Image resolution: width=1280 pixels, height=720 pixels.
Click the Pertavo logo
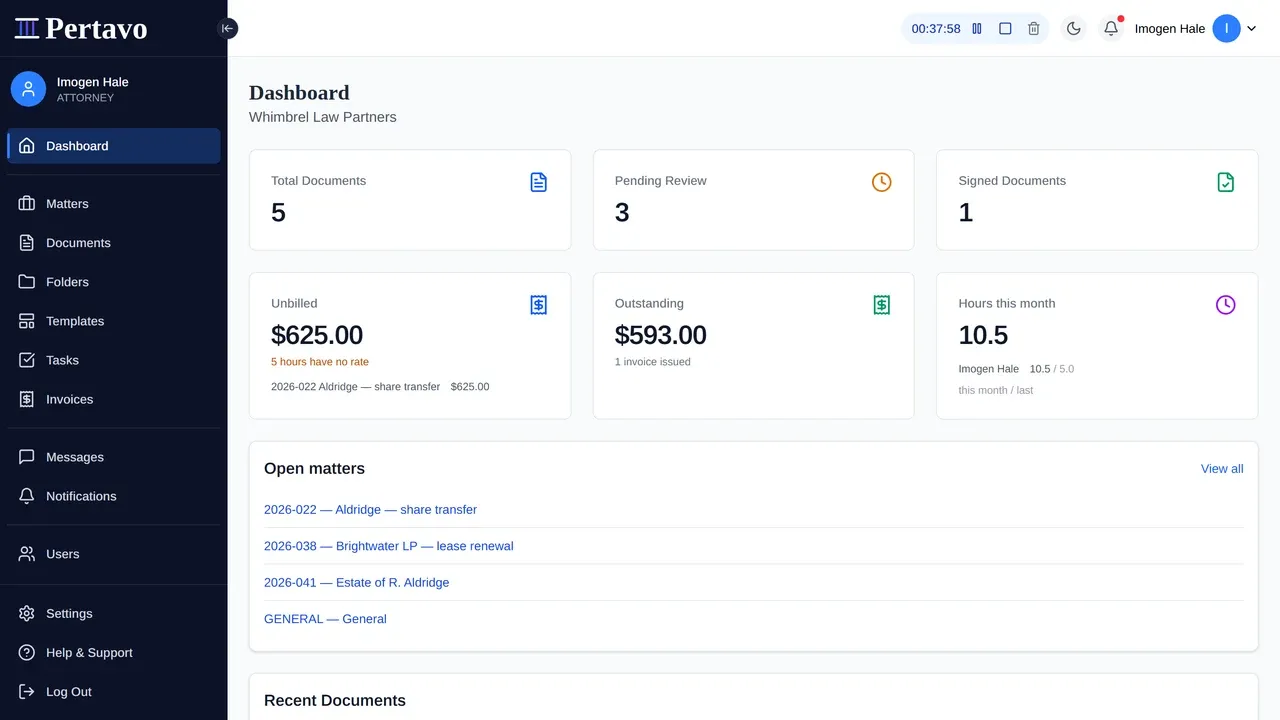(x=81, y=28)
